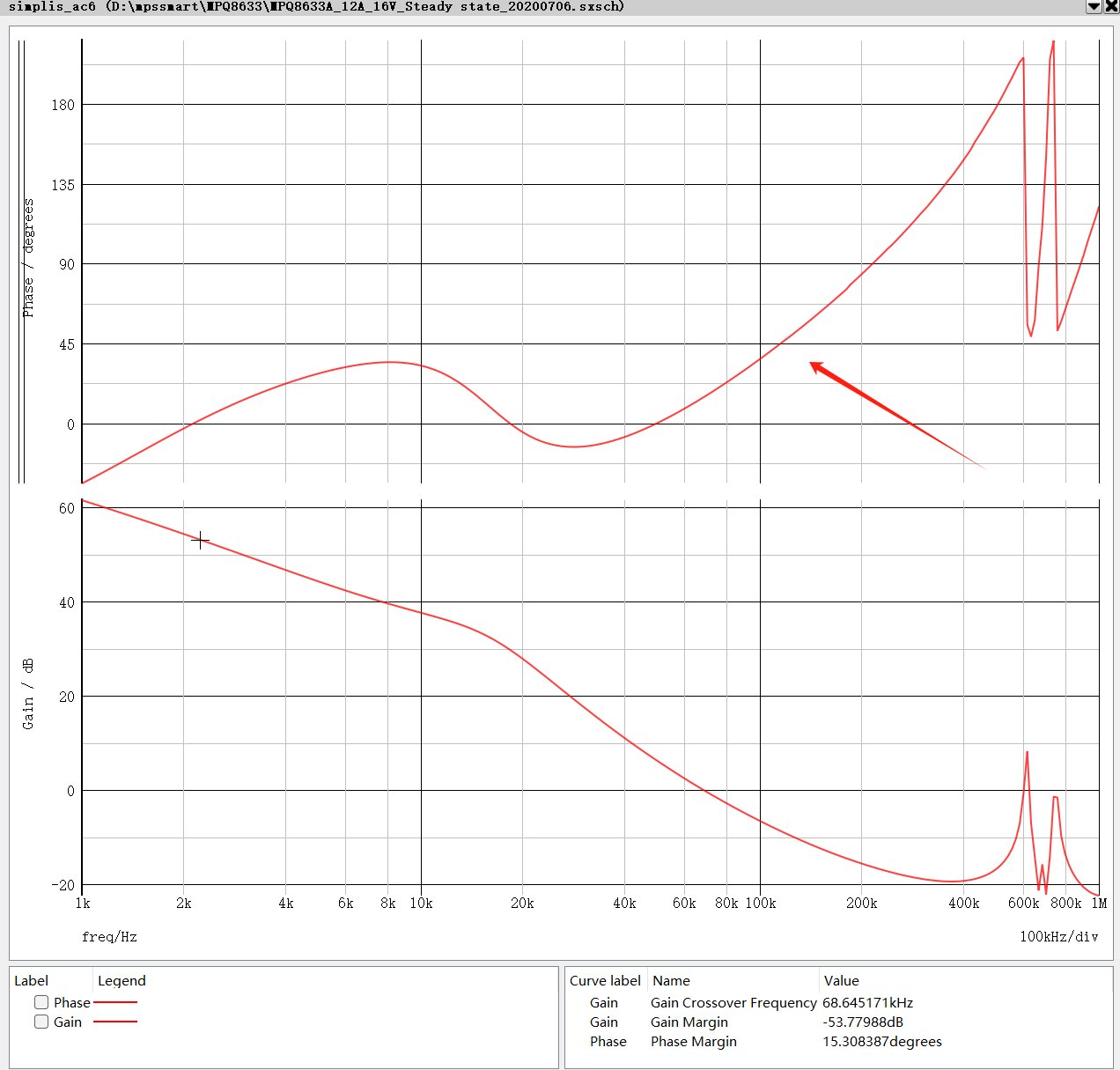Click the red arrow annotation

coord(896,415)
